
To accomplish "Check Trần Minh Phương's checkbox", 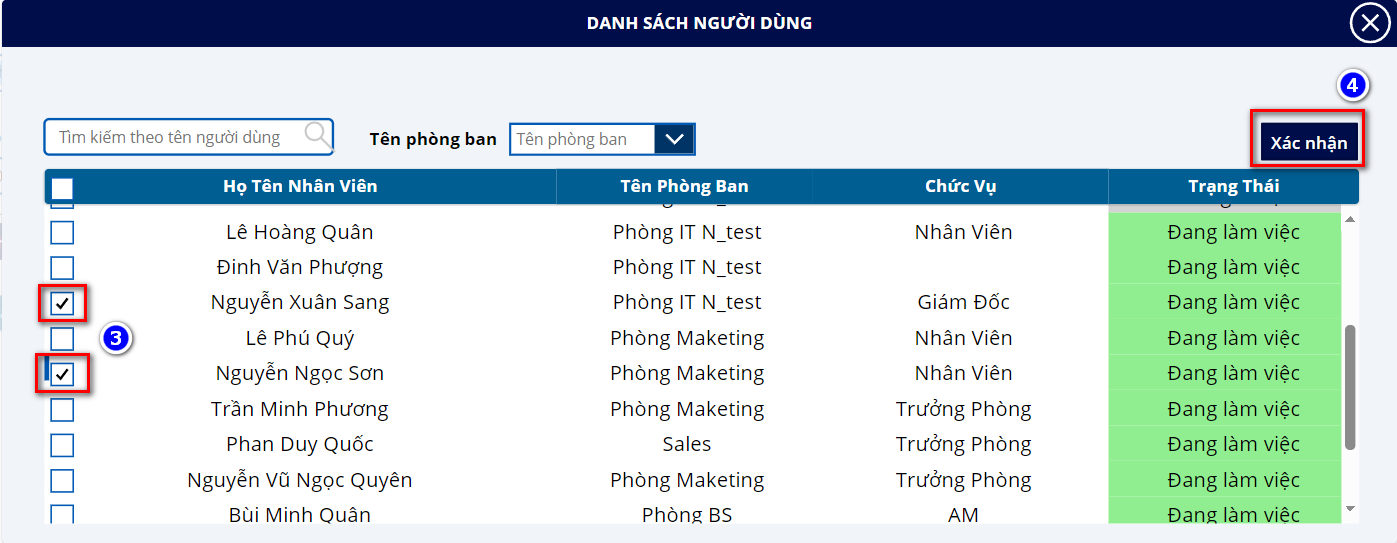I will point(62,410).
